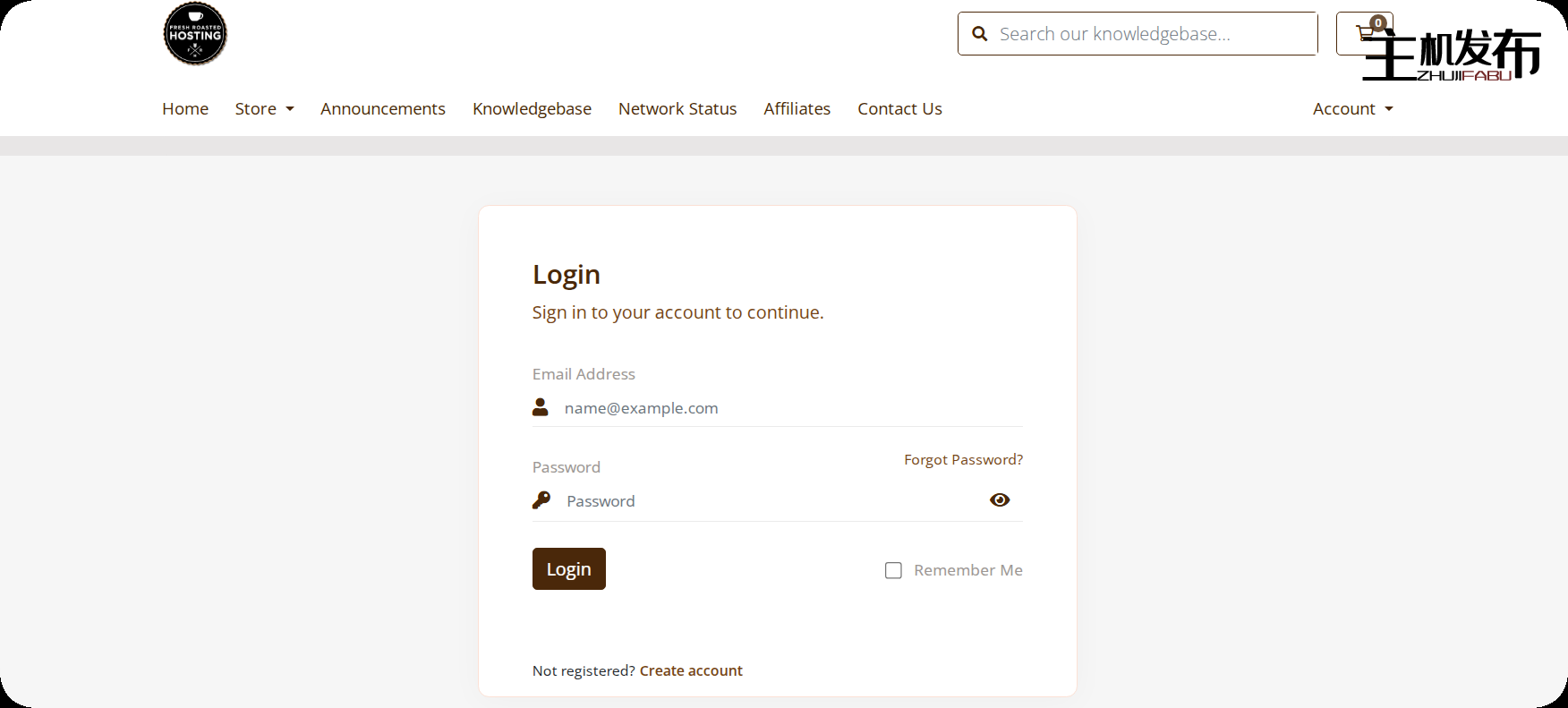This screenshot has height=708, width=1568.
Task: Click the search magnifier icon
Action: tap(980, 34)
